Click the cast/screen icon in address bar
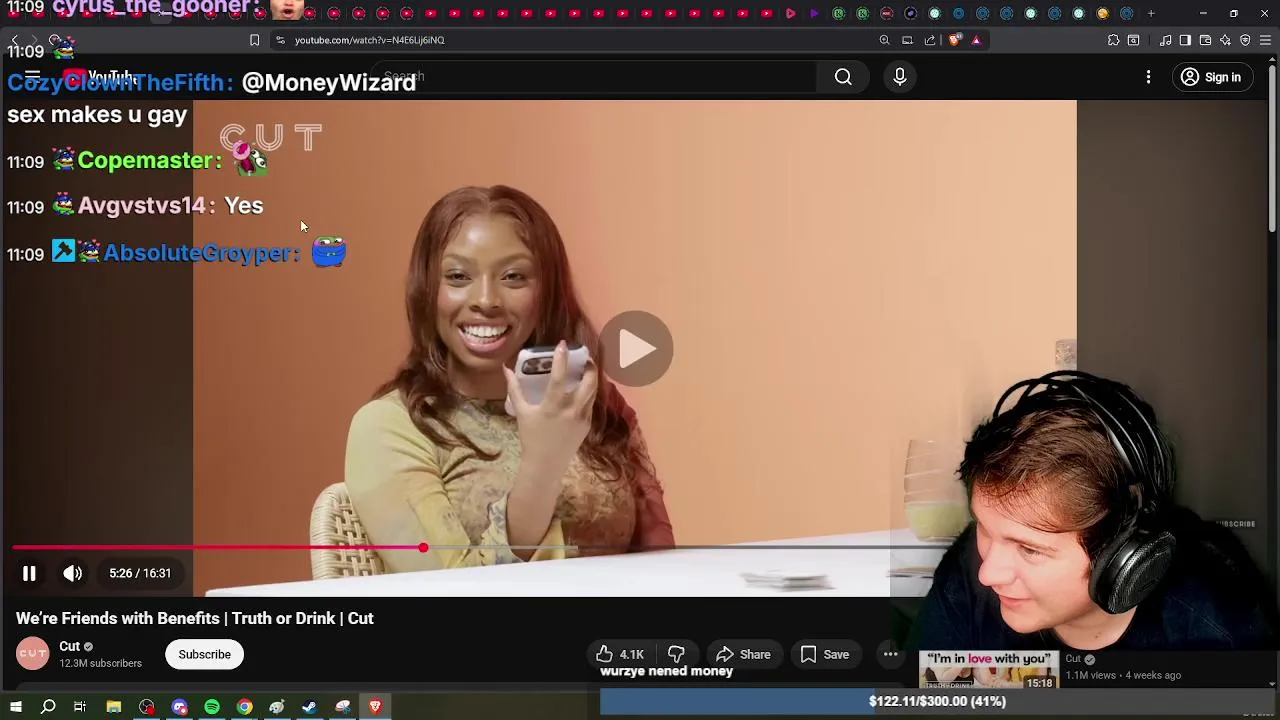Image resolution: width=1280 pixels, height=720 pixels. (907, 40)
